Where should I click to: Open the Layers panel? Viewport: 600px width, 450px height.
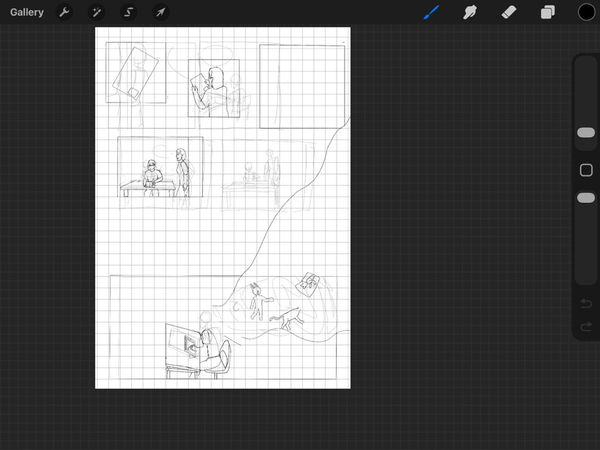tap(548, 12)
